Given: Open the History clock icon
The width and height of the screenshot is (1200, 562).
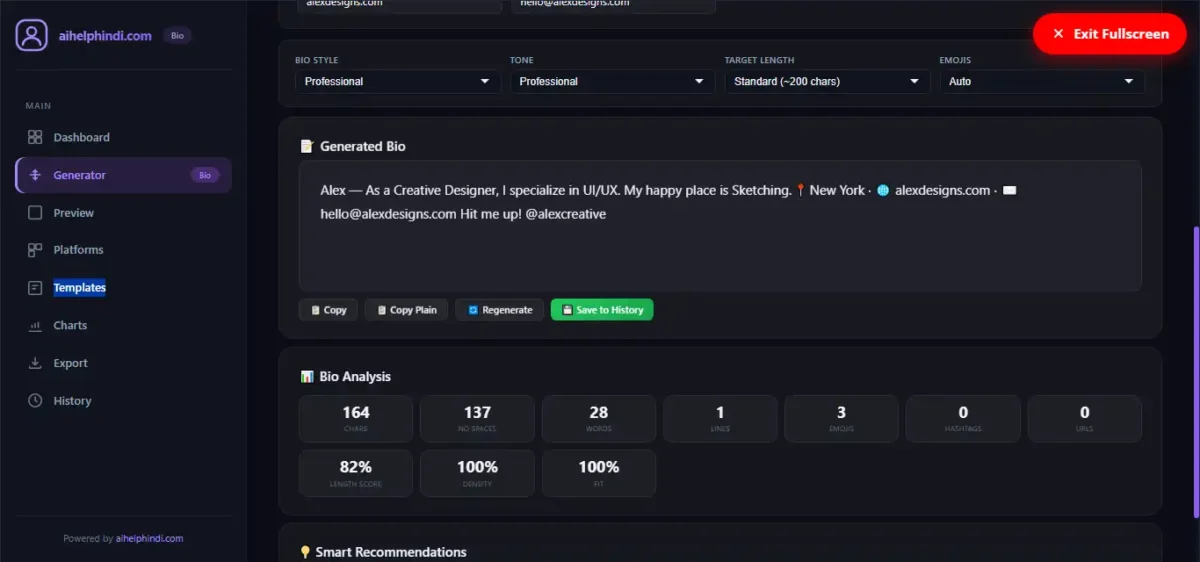Looking at the screenshot, I should pyautogui.click(x=35, y=401).
